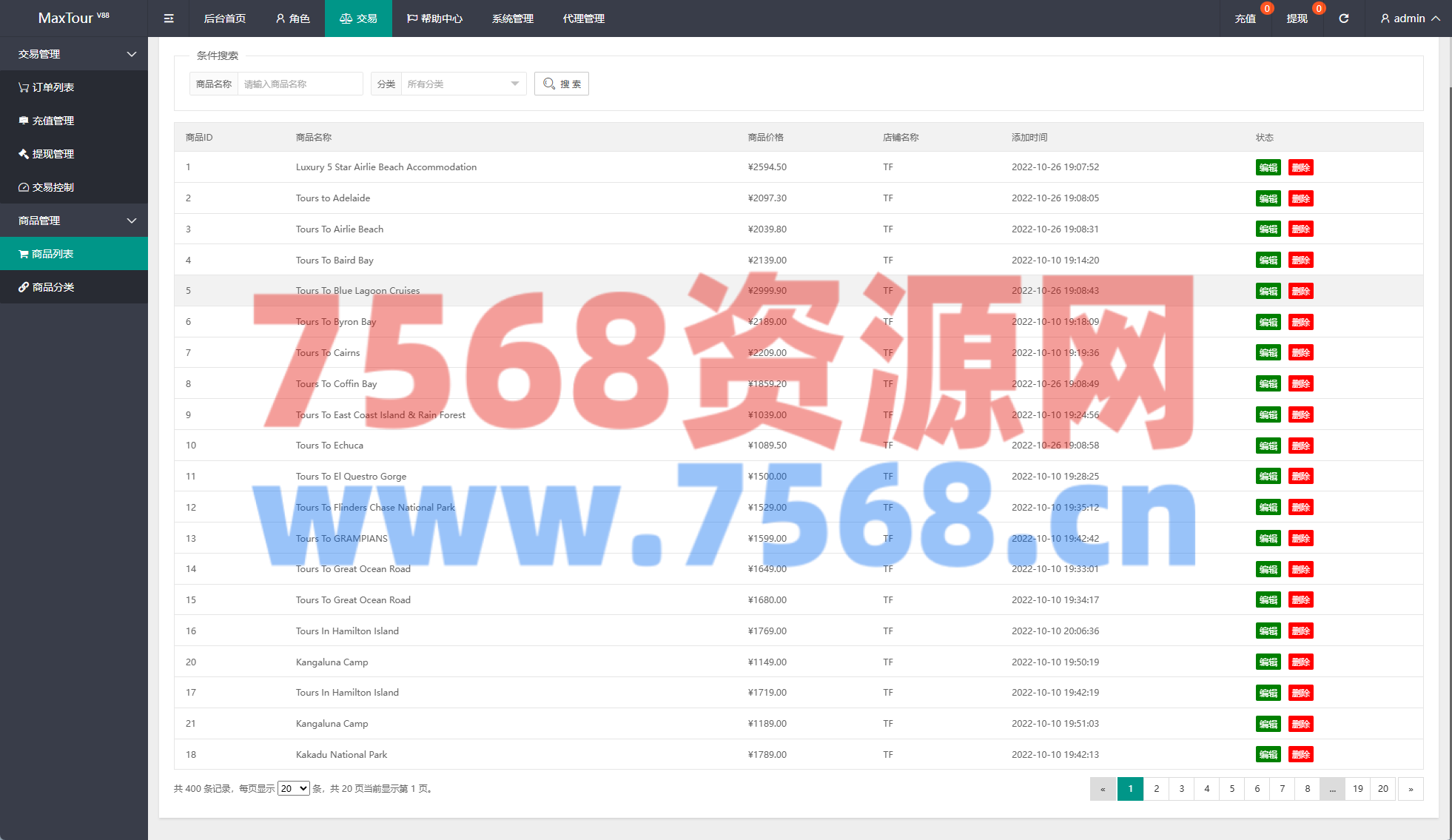The height and width of the screenshot is (840, 1452).
Task: Delete the Kakadu National Park product
Action: coord(1300,755)
